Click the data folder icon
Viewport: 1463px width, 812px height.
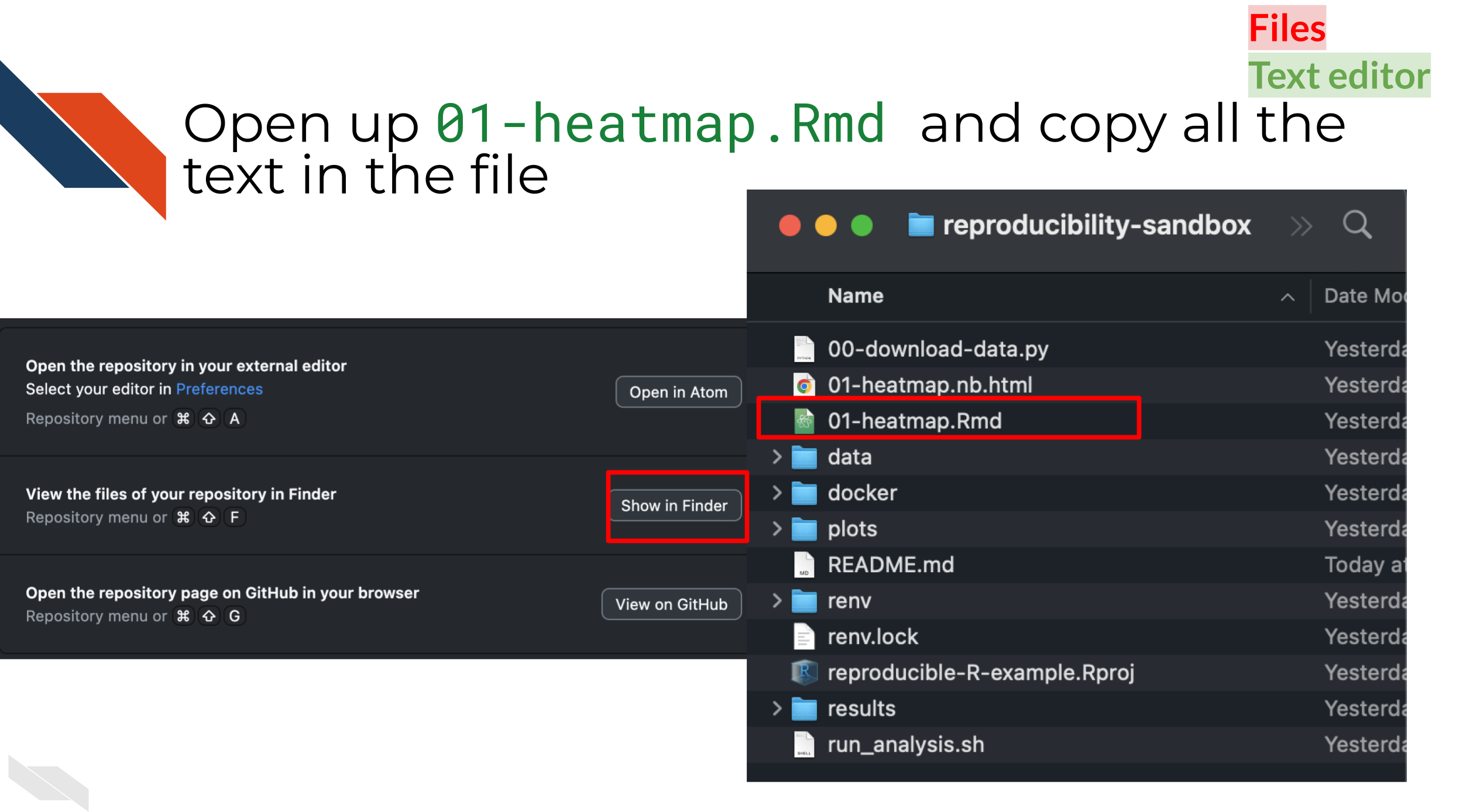click(x=804, y=457)
